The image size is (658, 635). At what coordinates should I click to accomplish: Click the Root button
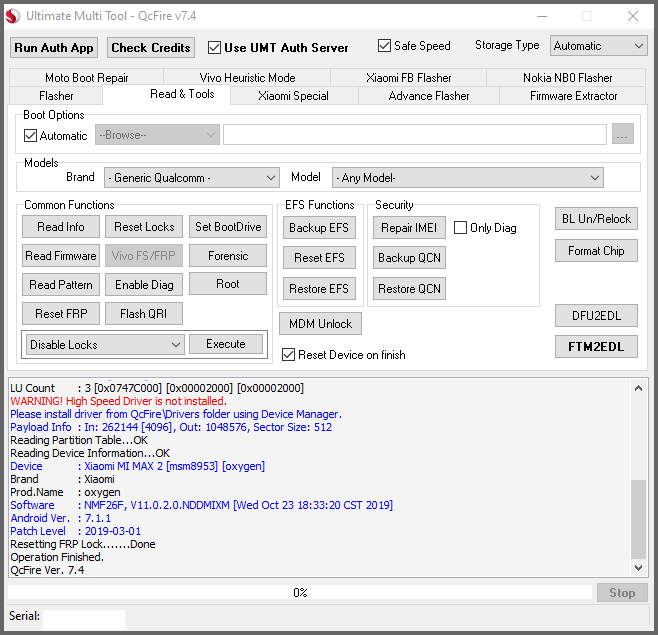[228, 284]
